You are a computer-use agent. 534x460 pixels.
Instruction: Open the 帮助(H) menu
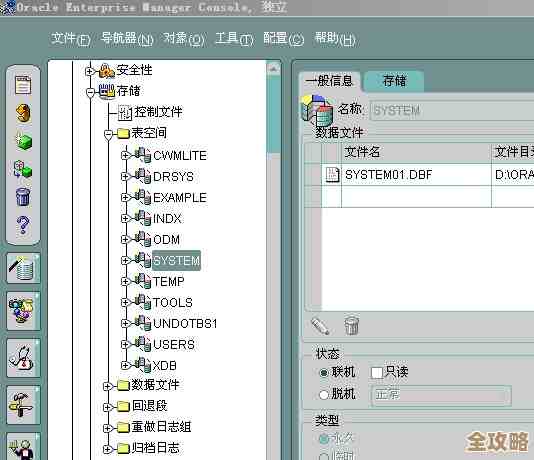[x=335, y=39]
